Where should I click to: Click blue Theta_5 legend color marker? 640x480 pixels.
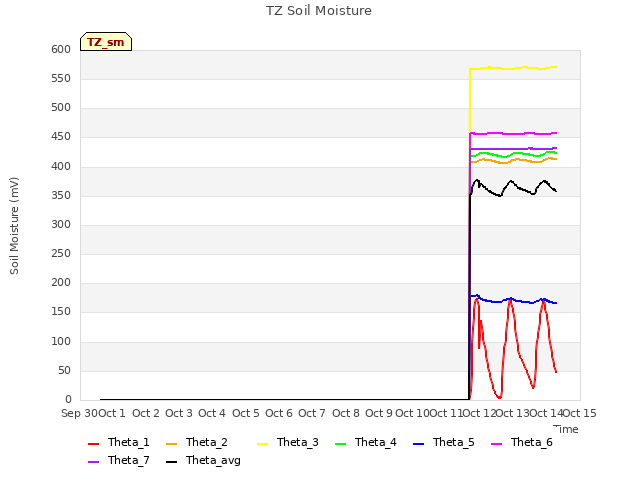coord(418,444)
